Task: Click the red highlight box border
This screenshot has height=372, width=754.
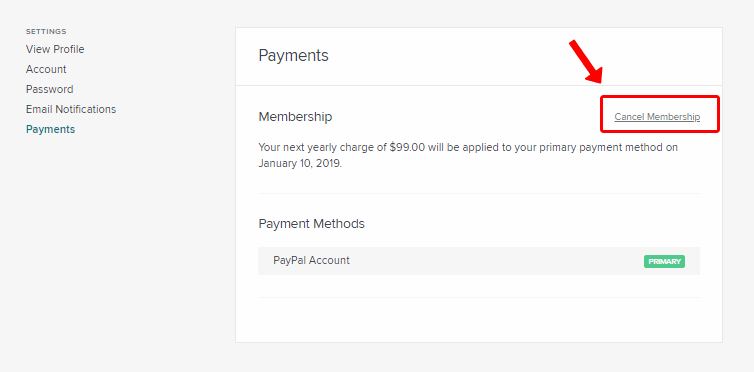Action: [660, 97]
